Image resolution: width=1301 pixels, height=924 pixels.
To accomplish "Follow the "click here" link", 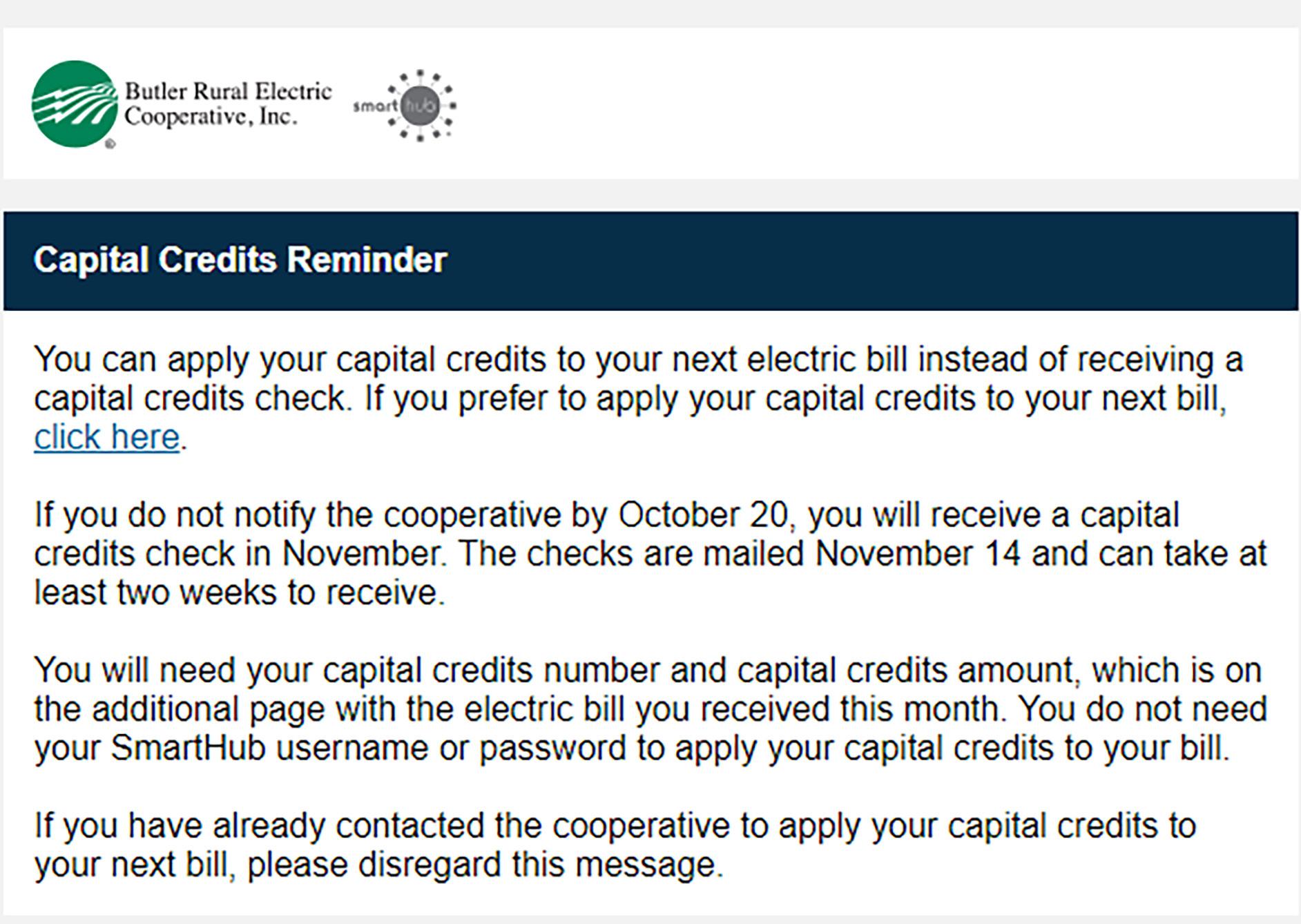I will [x=107, y=437].
